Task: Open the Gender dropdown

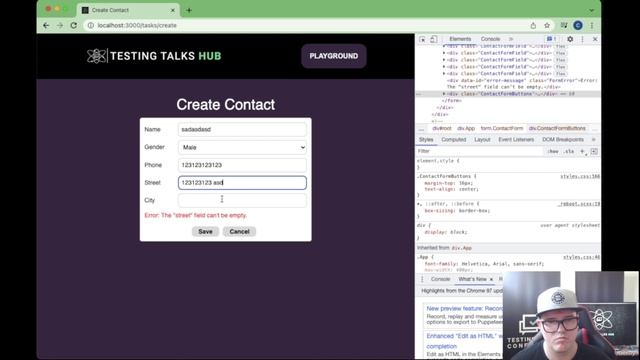Action: tap(242, 147)
